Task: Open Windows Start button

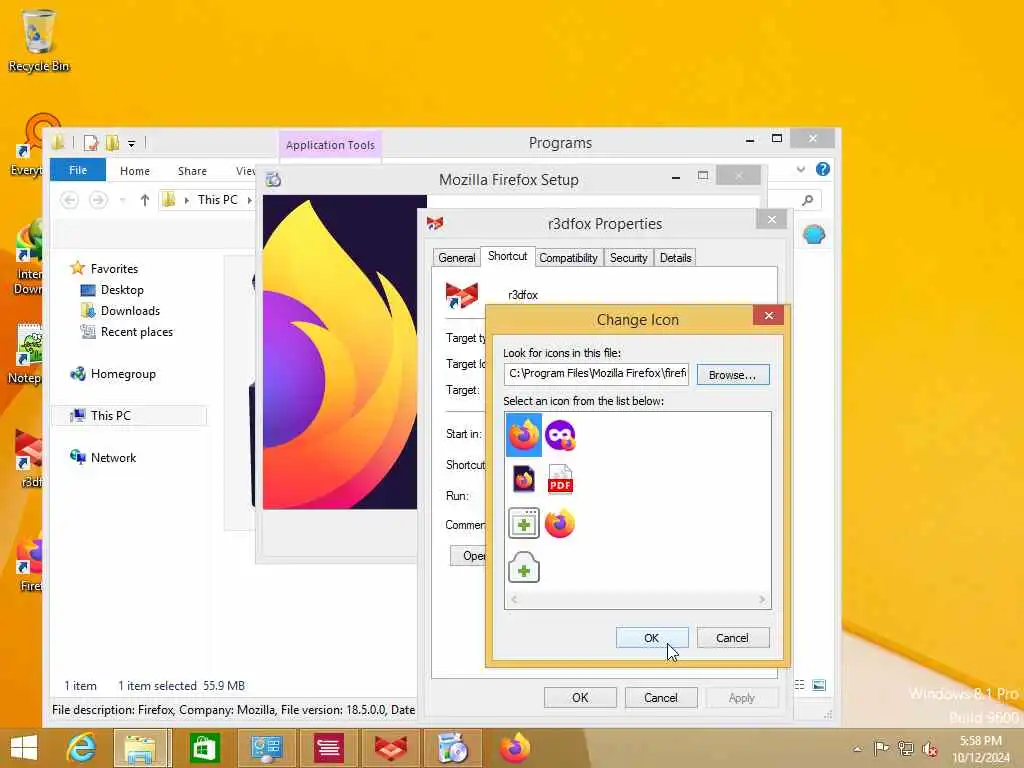Action: (25, 748)
